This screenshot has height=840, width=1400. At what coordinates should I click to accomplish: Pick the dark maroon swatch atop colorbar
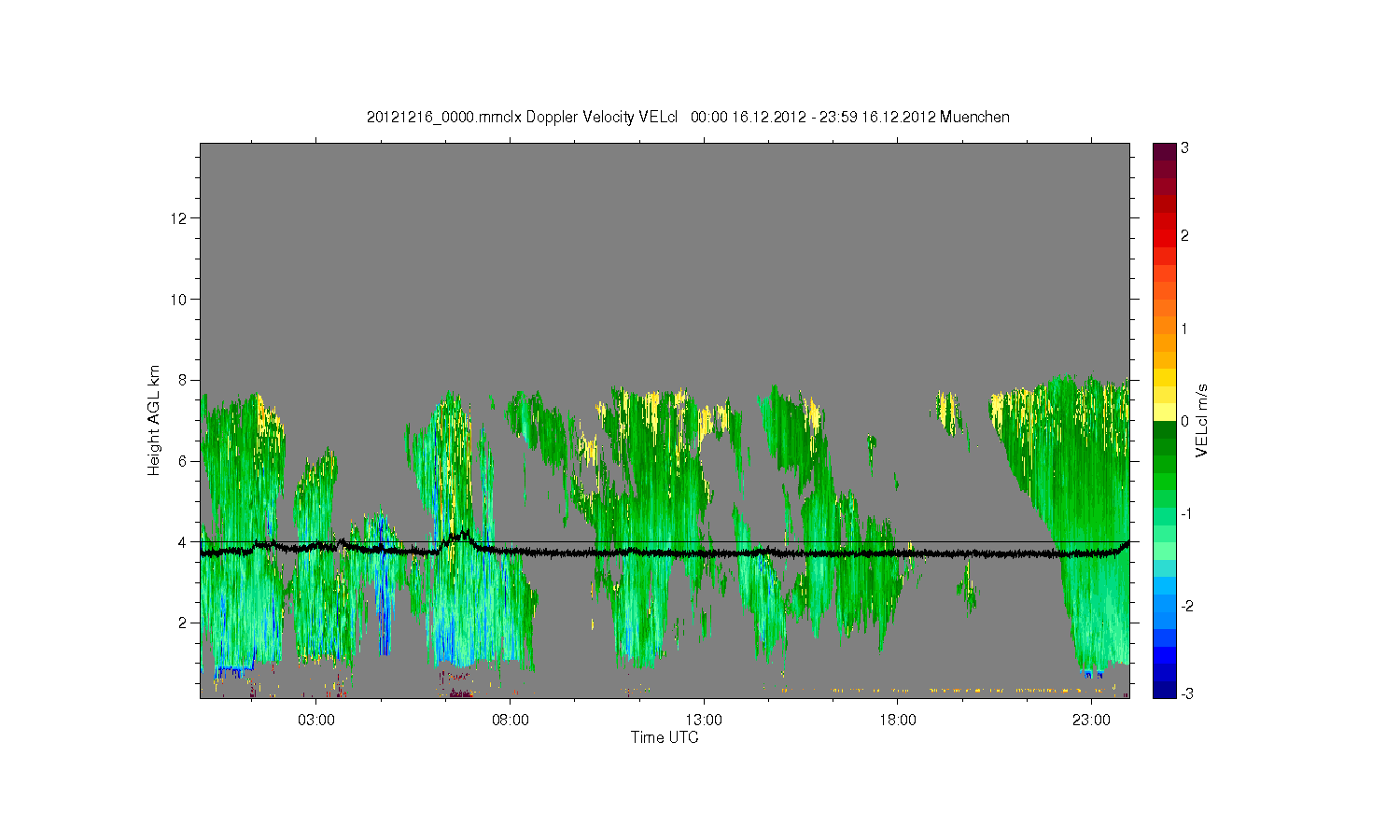[1164, 151]
